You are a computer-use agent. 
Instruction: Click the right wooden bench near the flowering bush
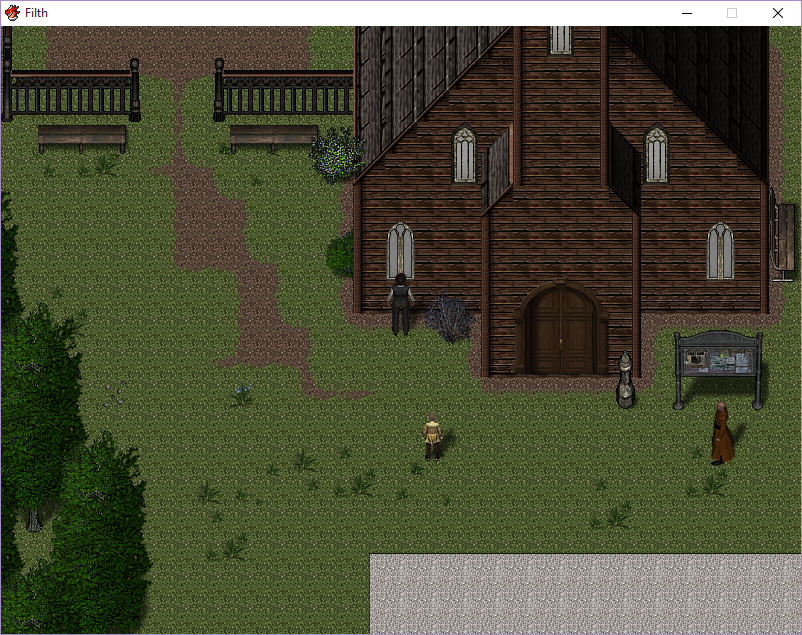pos(273,138)
